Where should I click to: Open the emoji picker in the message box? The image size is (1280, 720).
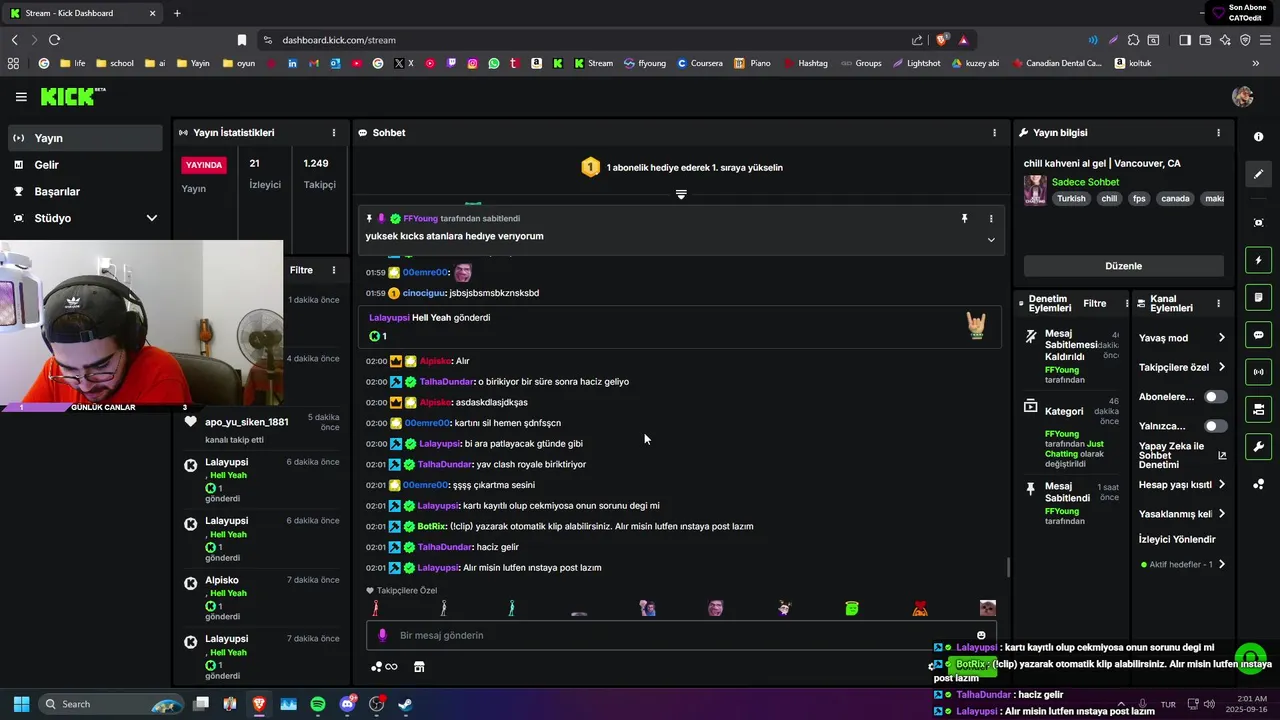point(981,635)
